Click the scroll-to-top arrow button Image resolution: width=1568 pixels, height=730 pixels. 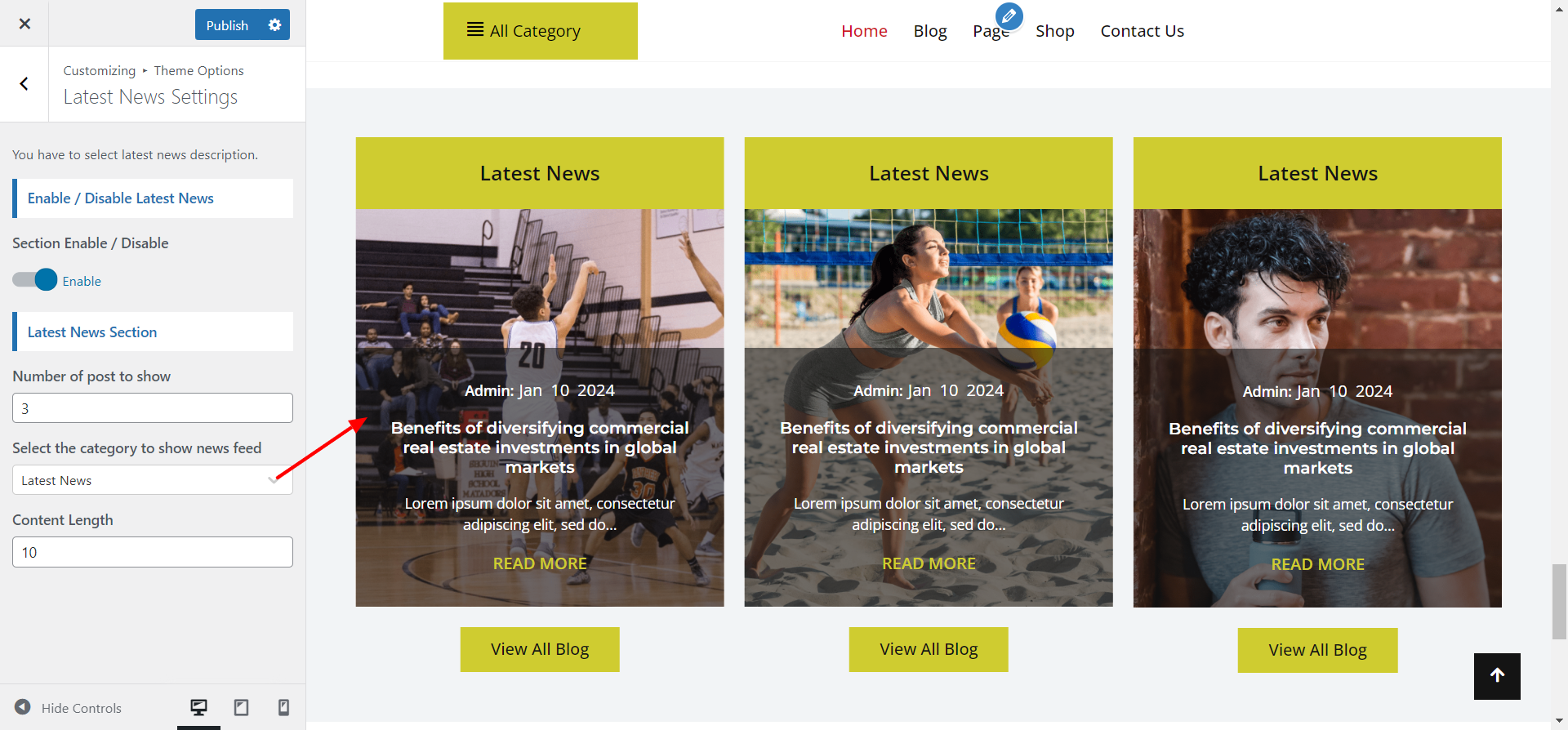(x=1497, y=676)
